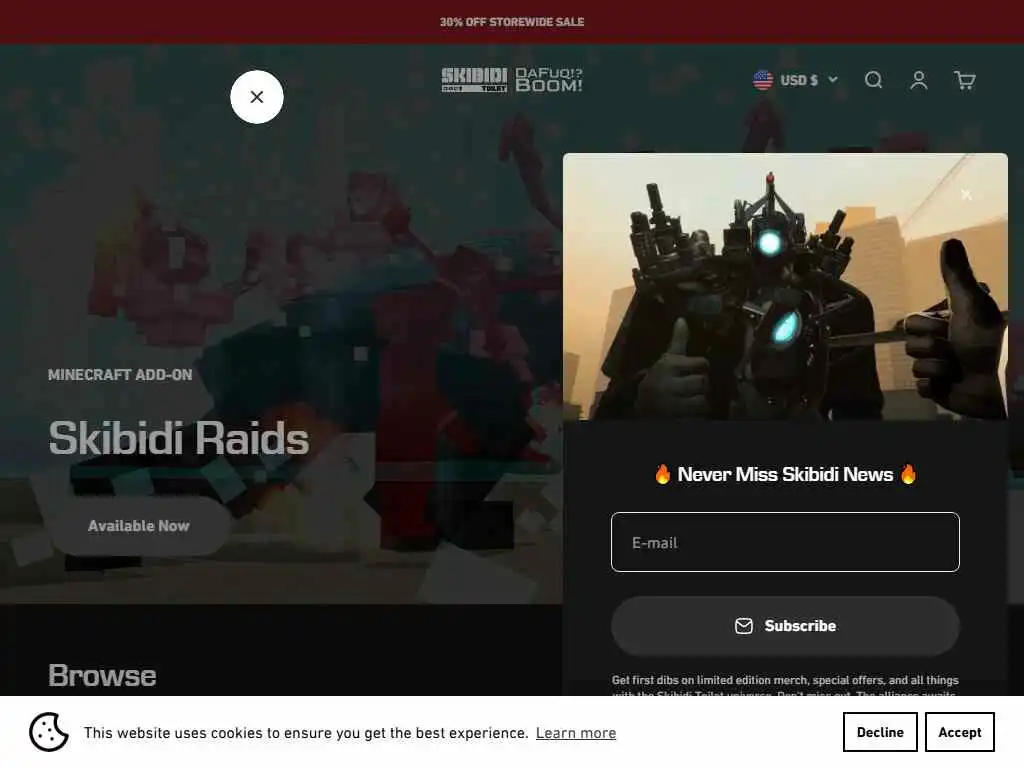Expand the USD $ currency selector

pos(795,80)
